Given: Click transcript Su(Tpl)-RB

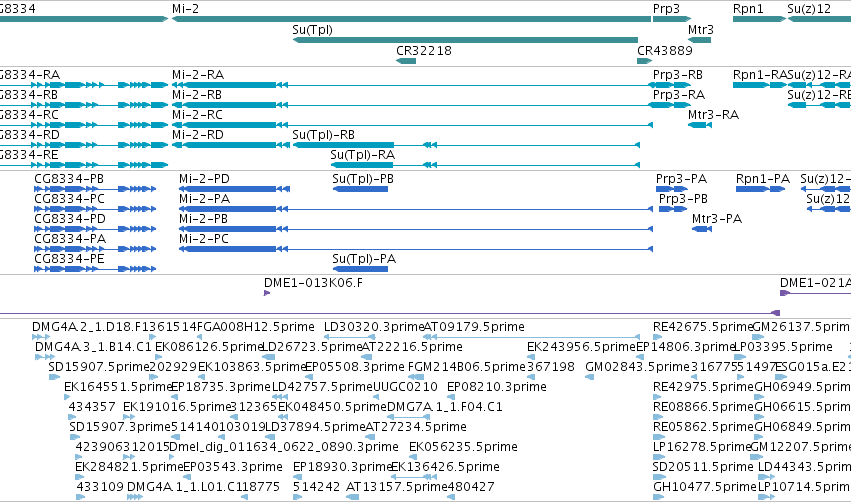Looking at the screenshot, I should click(466, 145).
